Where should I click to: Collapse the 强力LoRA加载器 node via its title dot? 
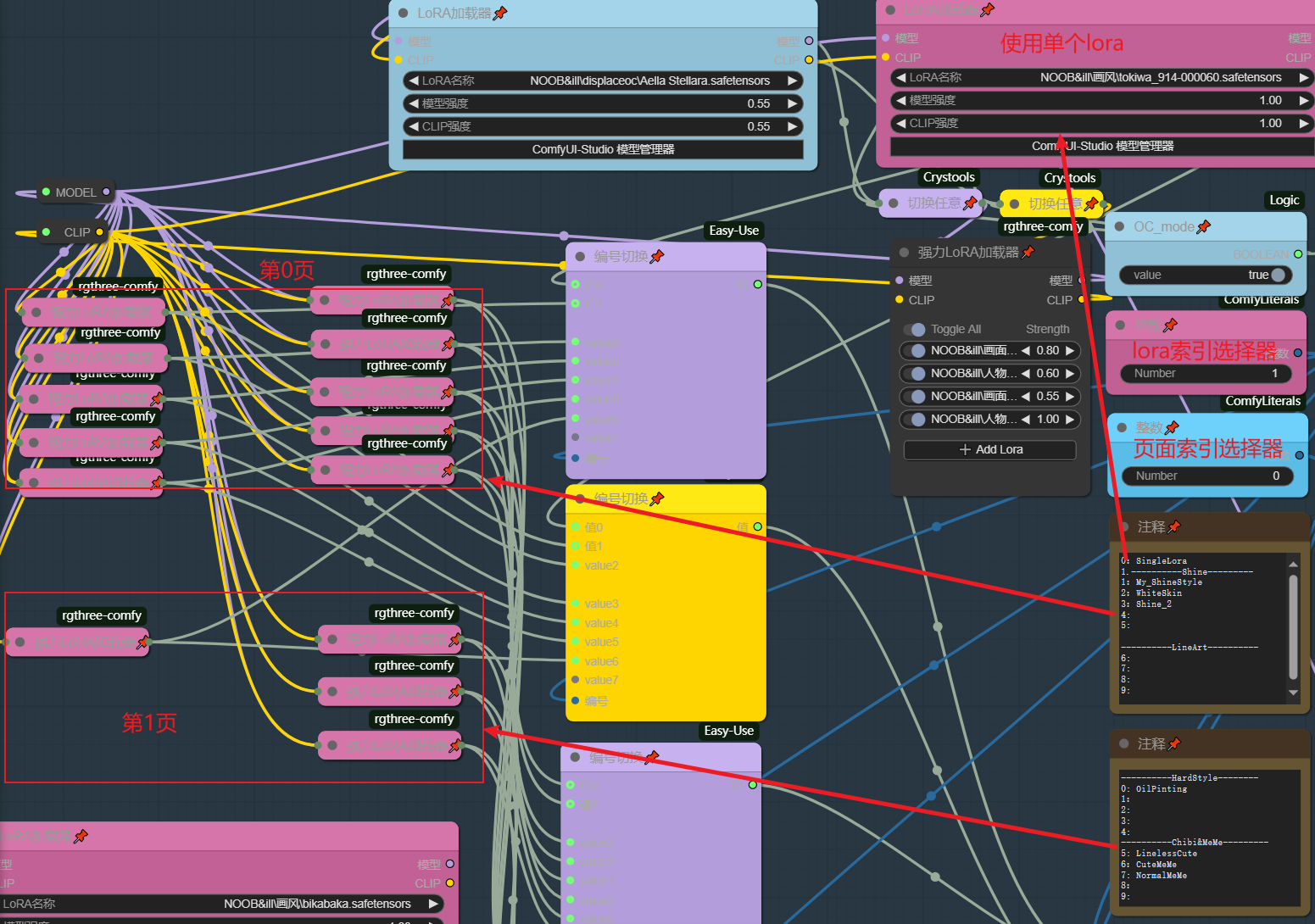click(x=904, y=252)
